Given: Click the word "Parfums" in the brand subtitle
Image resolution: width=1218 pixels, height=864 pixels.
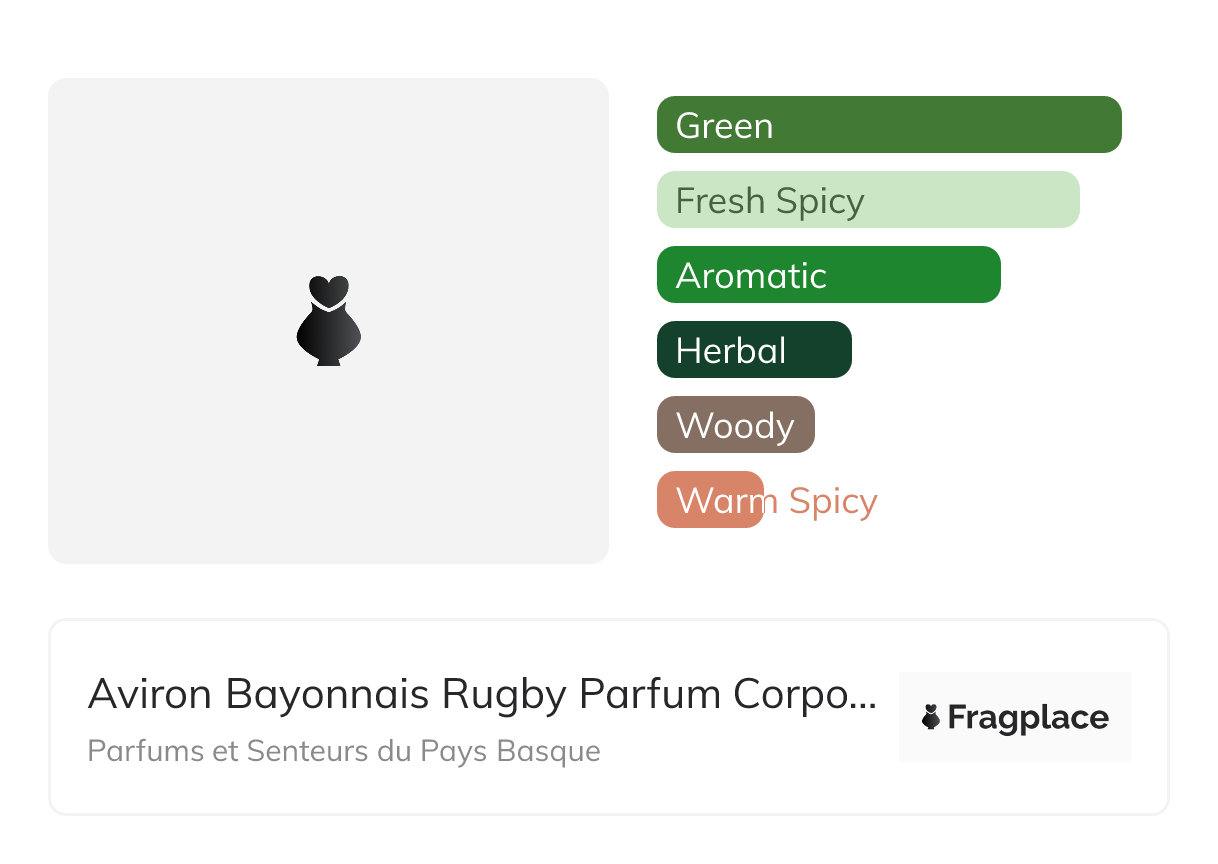Looking at the screenshot, I should [127, 751].
